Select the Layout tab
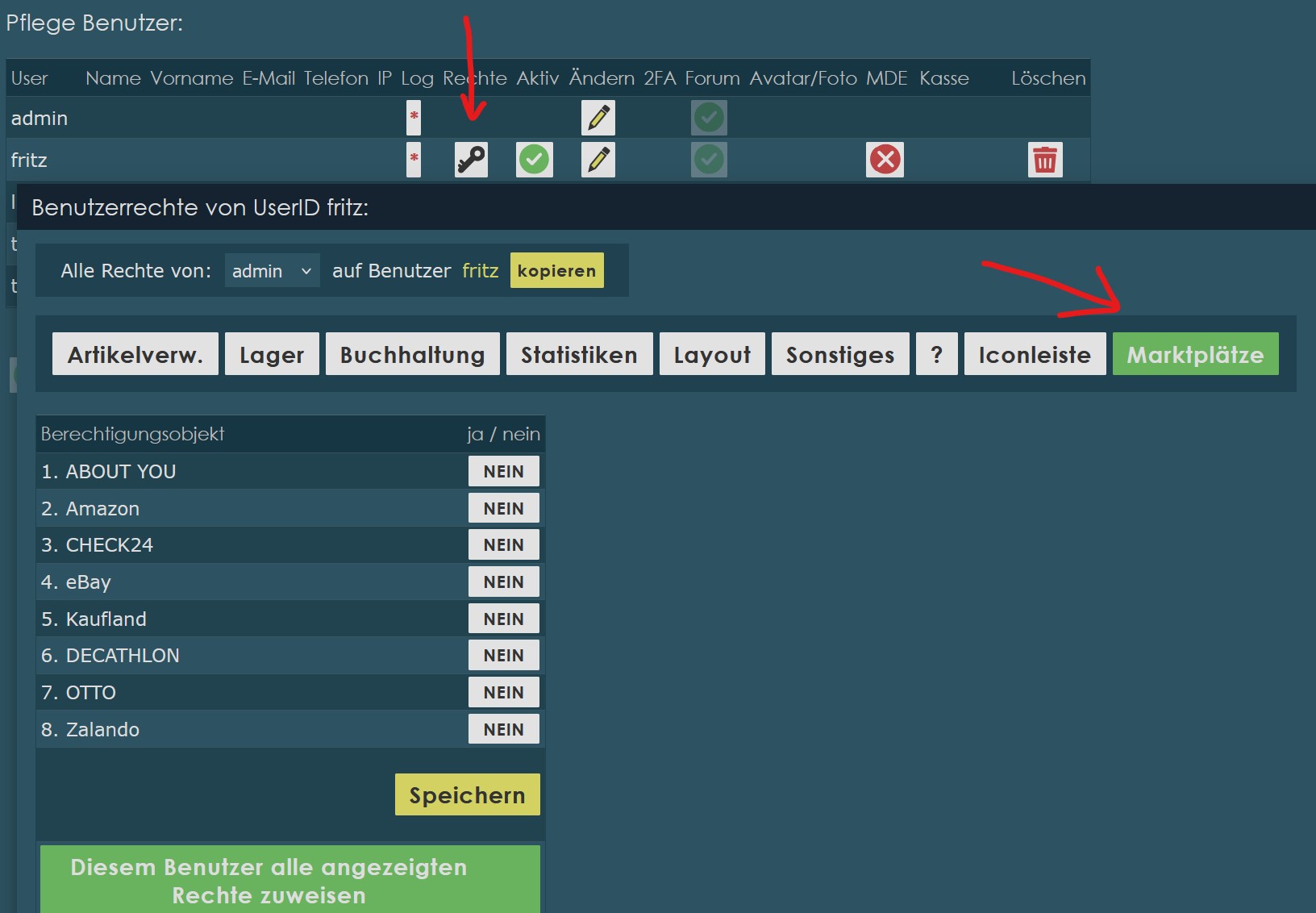The height and width of the screenshot is (913, 1316). [712, 354]
